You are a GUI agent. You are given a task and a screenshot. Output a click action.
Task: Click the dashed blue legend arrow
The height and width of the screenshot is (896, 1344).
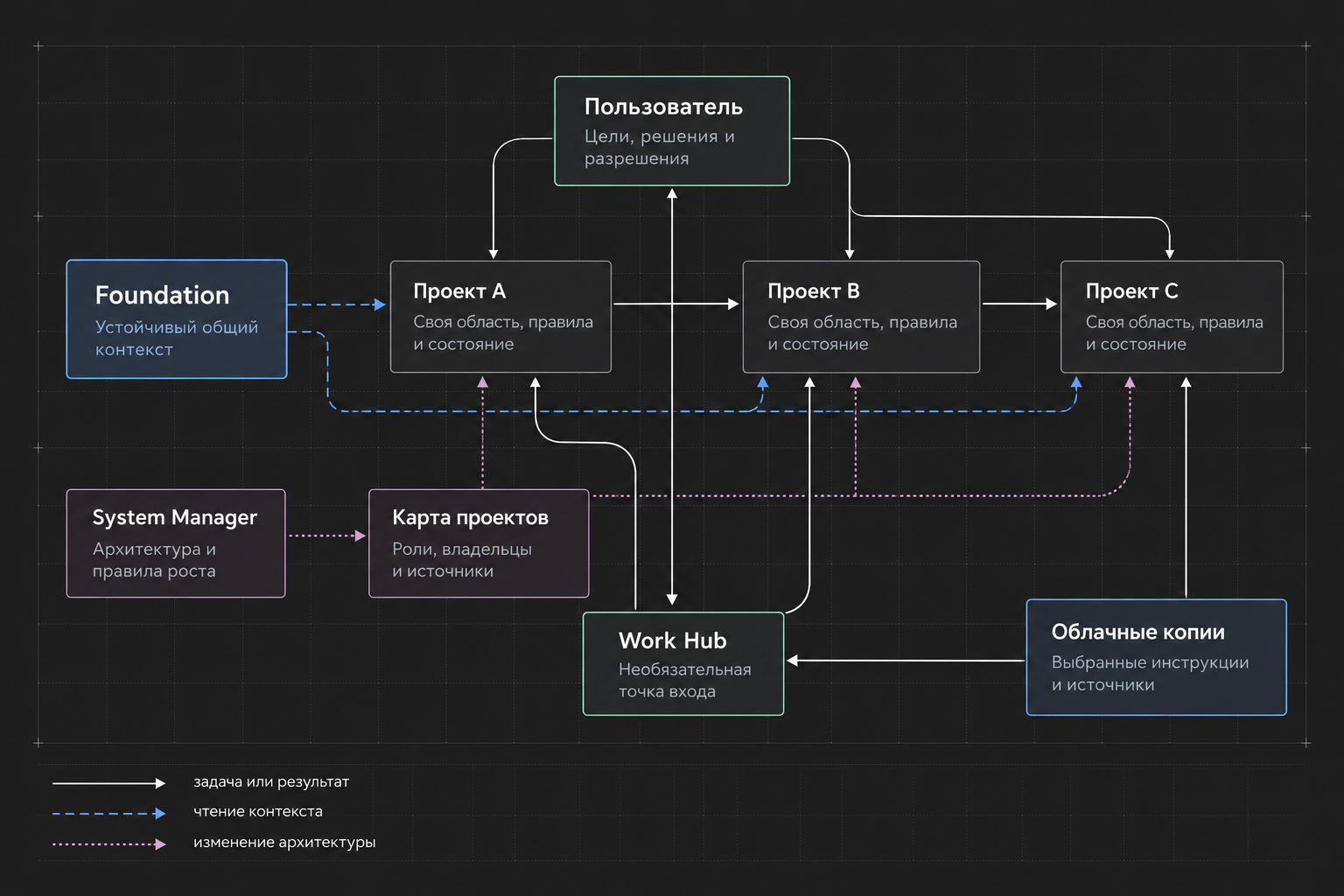click(x=108, y=814)
